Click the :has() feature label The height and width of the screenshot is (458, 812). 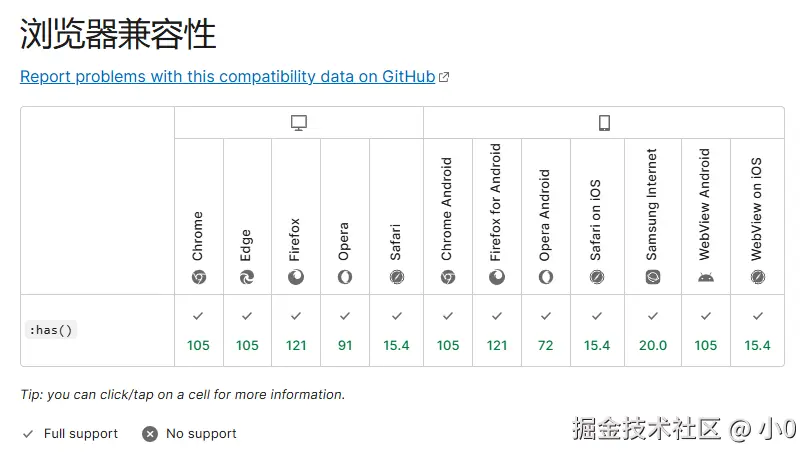click(51, 330)
